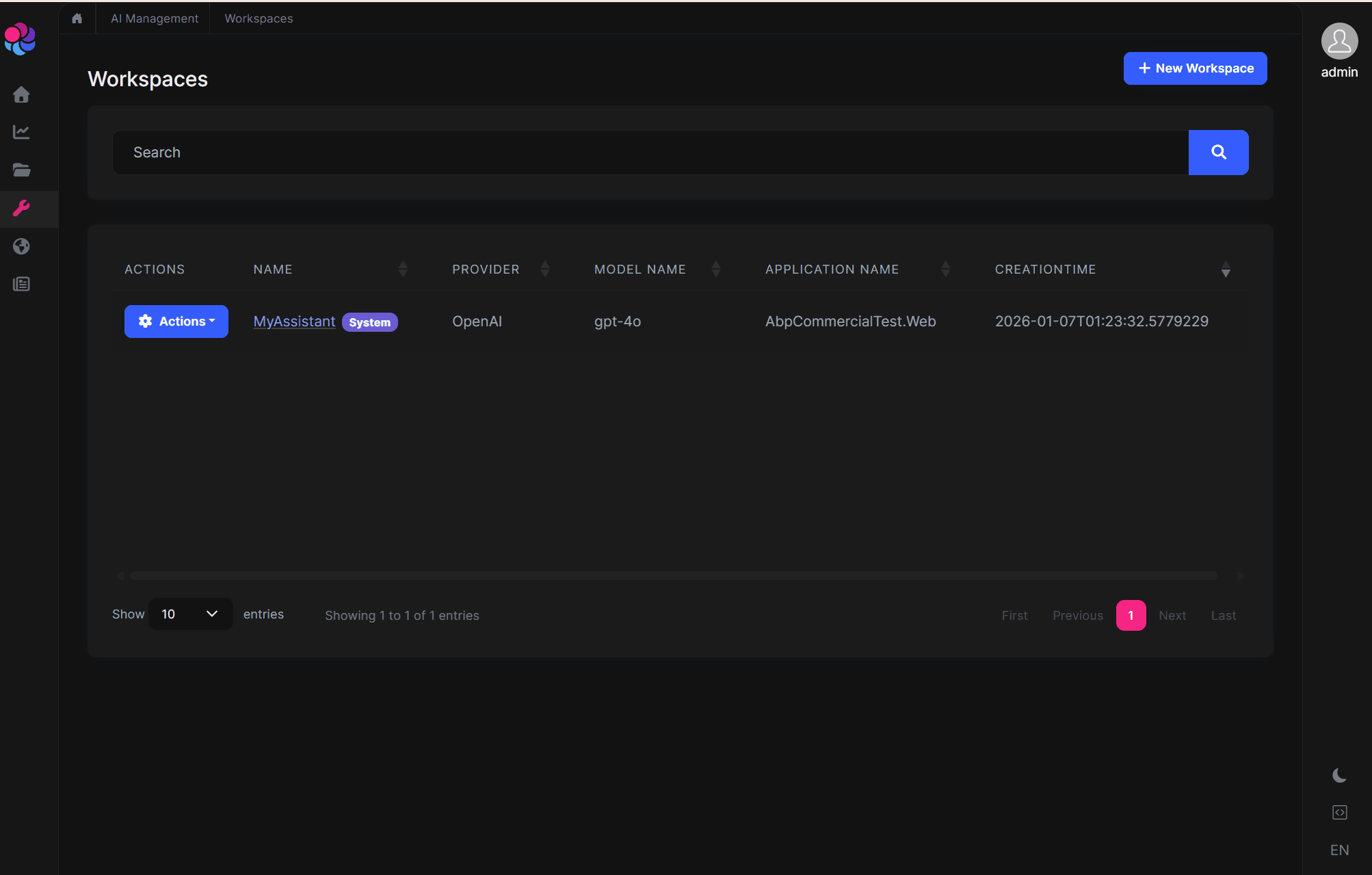Click into the Search input field

point(650,153)
